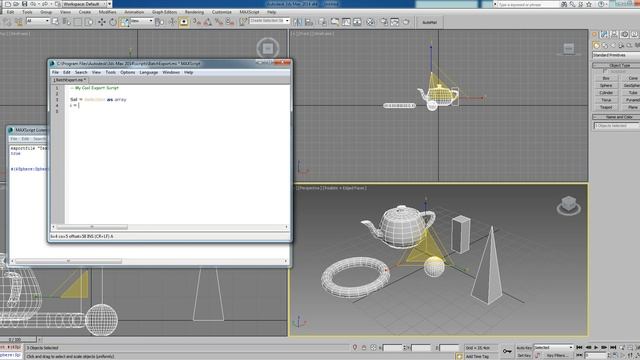640x360 pixels.
Task: Open the Motion command panel tab
Action: (624, 35)
